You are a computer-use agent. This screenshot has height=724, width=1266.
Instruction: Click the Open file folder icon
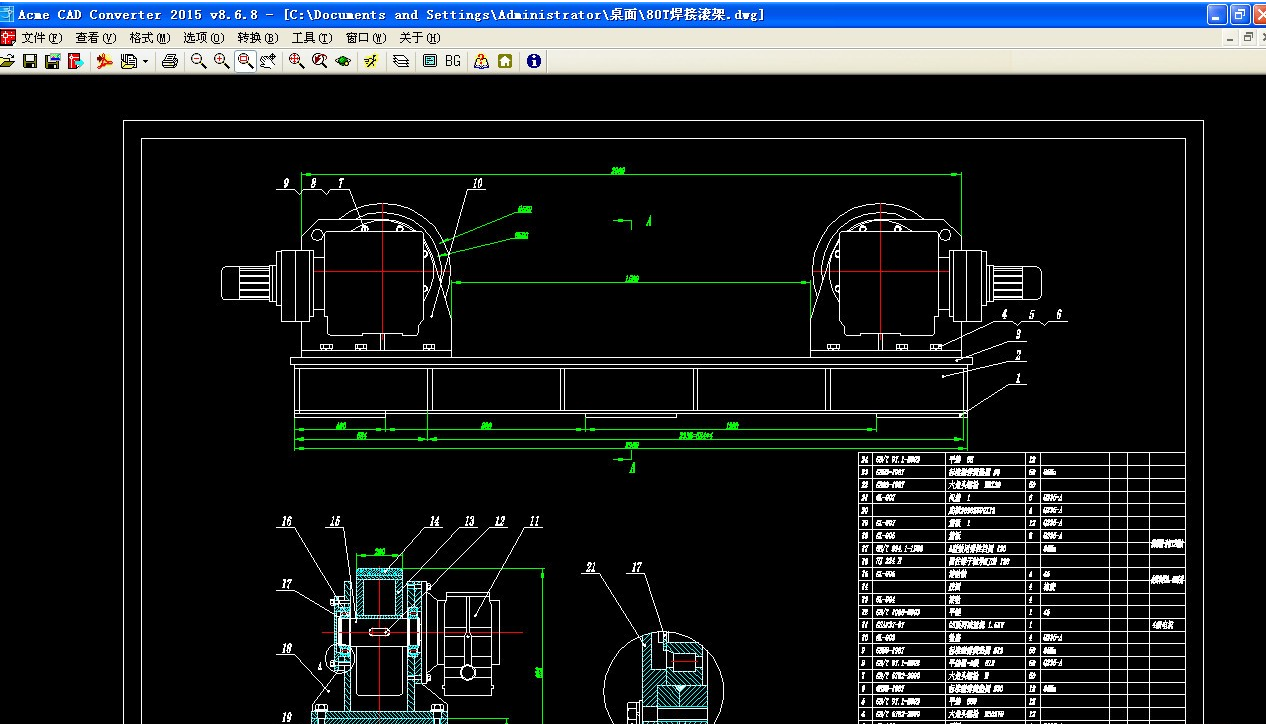tap(7, 61)
